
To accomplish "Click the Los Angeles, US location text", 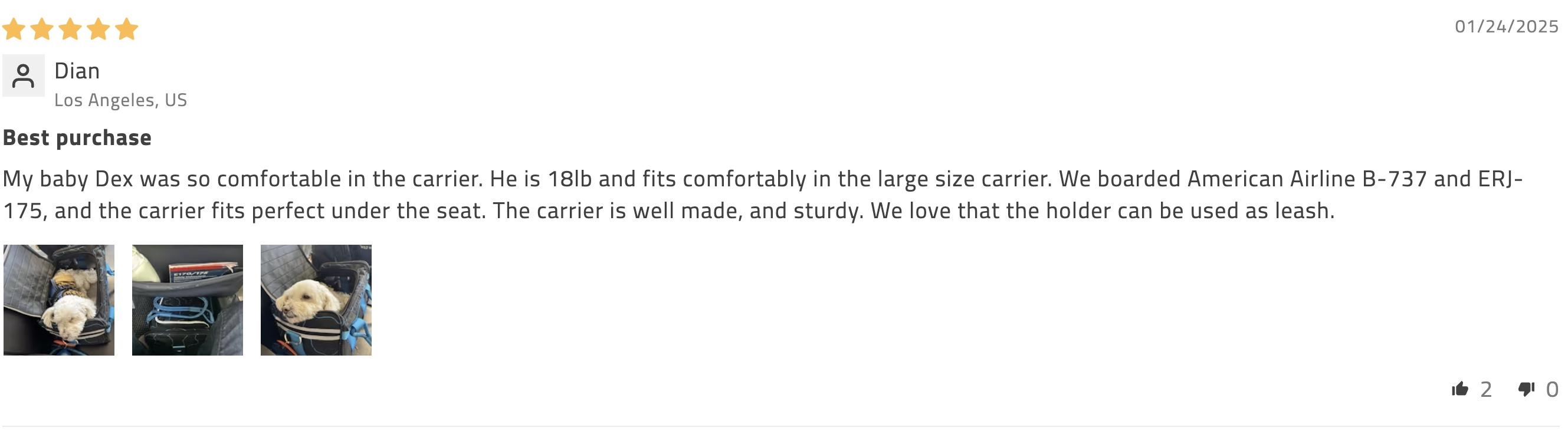I will tap(120, 100).
